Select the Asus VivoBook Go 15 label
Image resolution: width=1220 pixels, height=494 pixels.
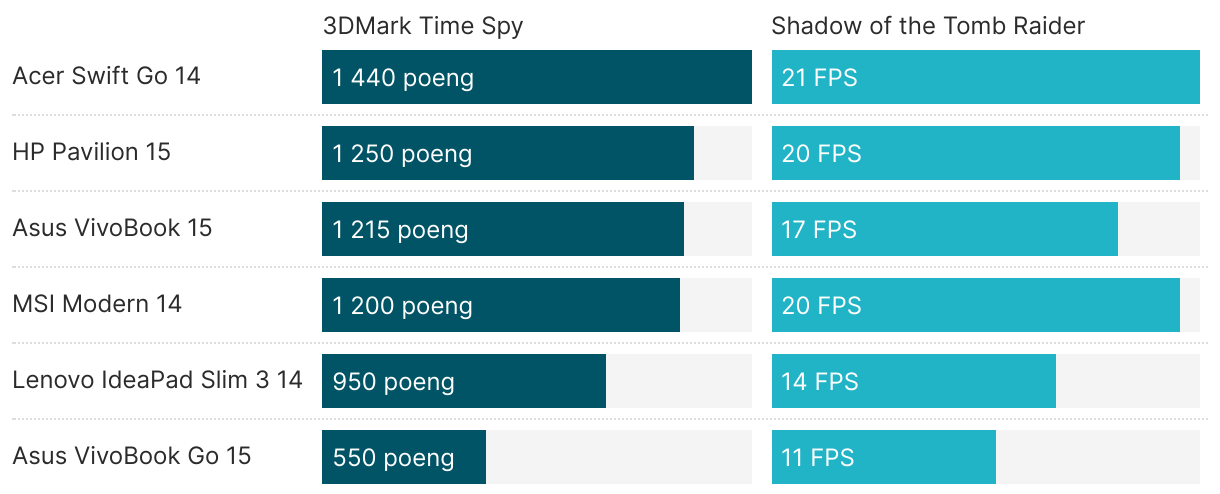tap(131, 456)
